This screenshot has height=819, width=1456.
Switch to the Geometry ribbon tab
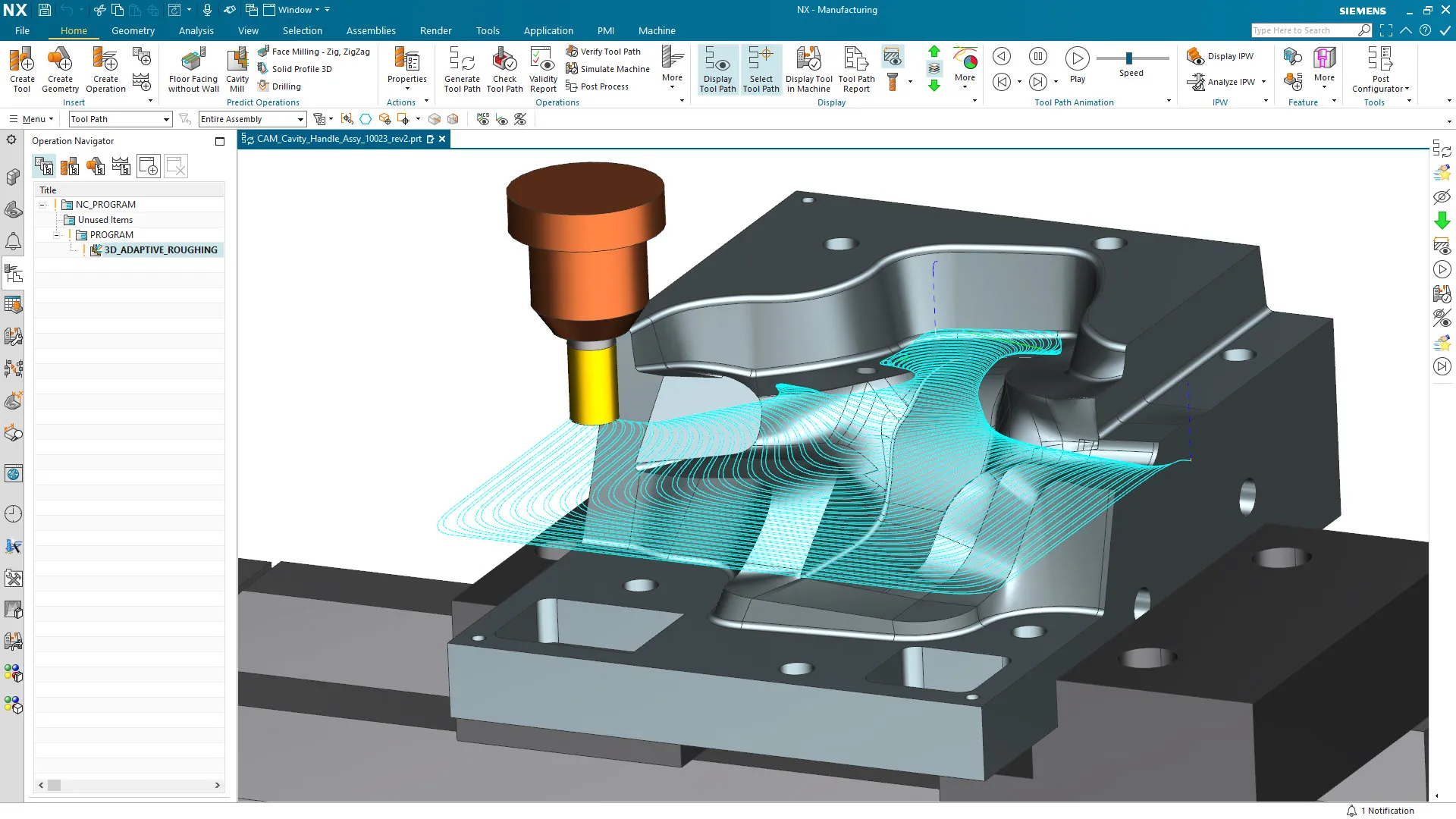coord(133,31)
